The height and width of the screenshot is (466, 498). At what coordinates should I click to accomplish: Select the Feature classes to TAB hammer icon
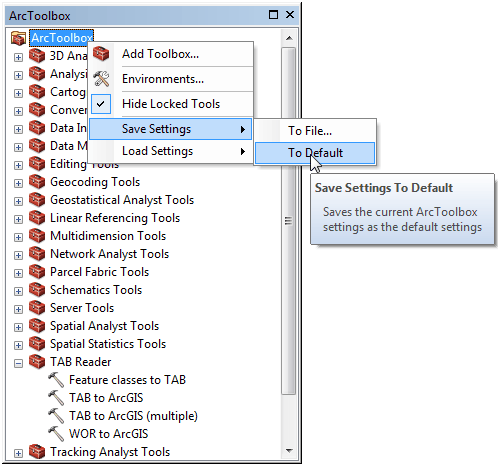tap(56, 380)
